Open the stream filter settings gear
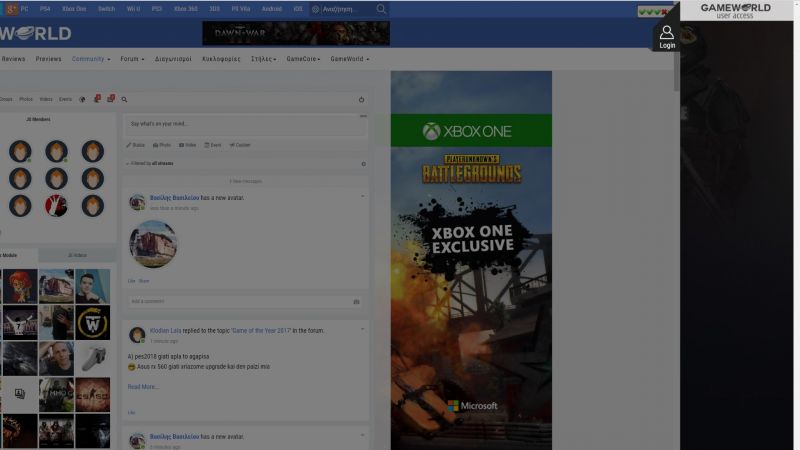Viewport: 800px width, 450px height. pyautogui.click(x=363, y=164)
